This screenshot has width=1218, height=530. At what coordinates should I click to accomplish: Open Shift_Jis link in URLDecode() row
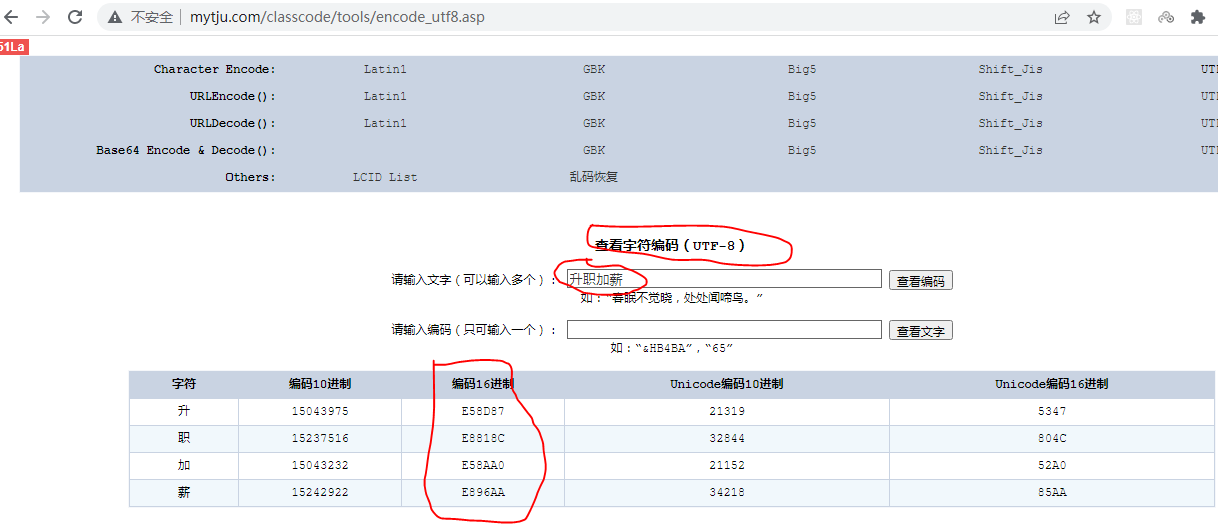tap(1010, 123)
